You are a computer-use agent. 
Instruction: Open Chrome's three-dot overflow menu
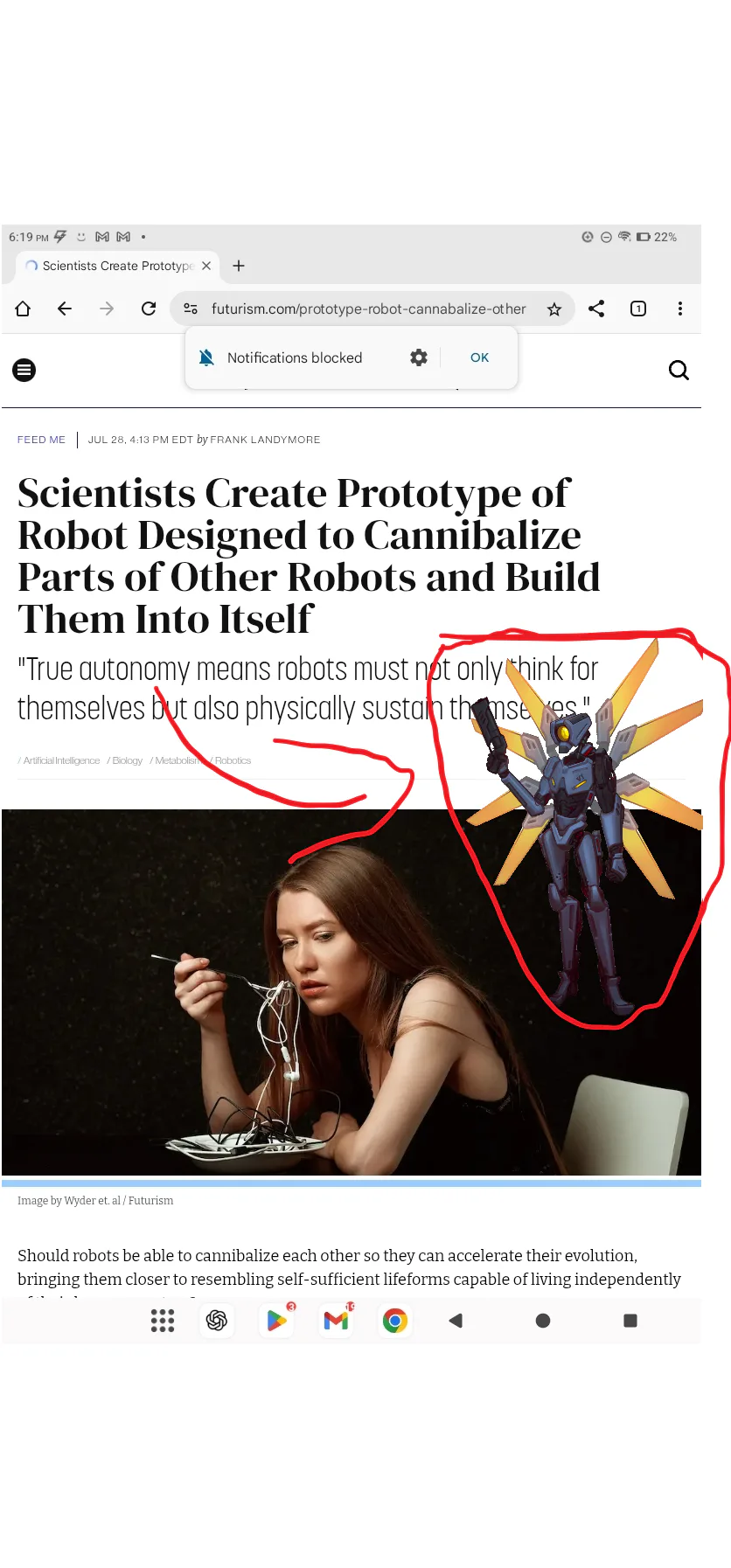coord(680,309)
